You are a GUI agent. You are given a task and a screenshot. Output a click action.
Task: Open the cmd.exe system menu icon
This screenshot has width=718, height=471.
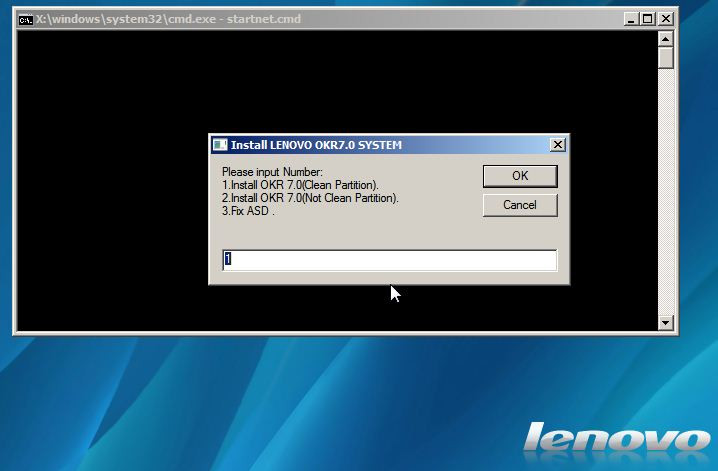point(26,20)
